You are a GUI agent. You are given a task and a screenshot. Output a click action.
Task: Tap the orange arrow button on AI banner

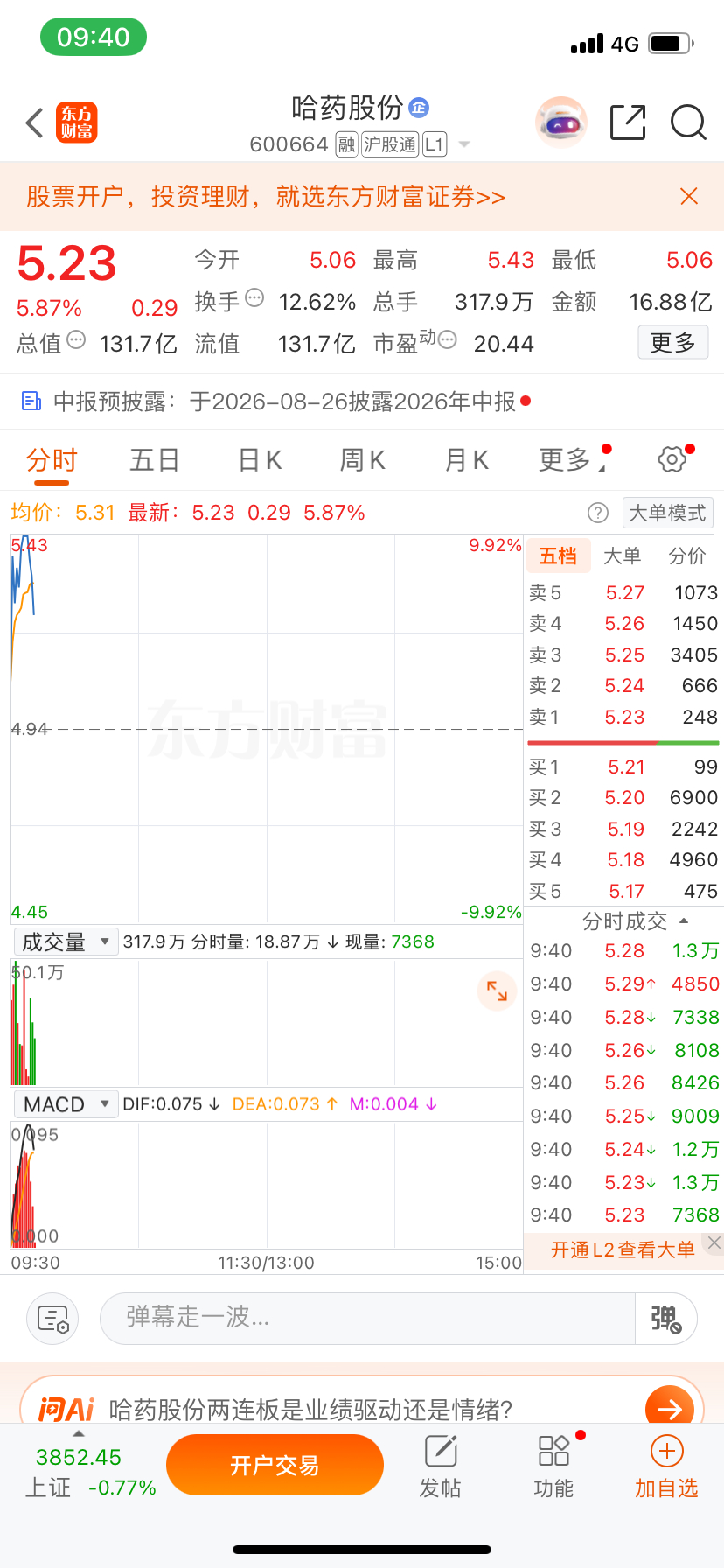669,1407
